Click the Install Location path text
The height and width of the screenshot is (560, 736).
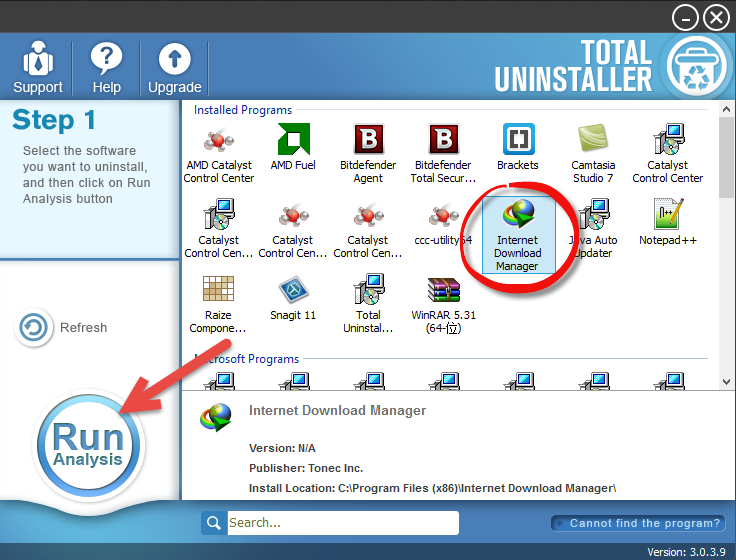pos(432,488)
